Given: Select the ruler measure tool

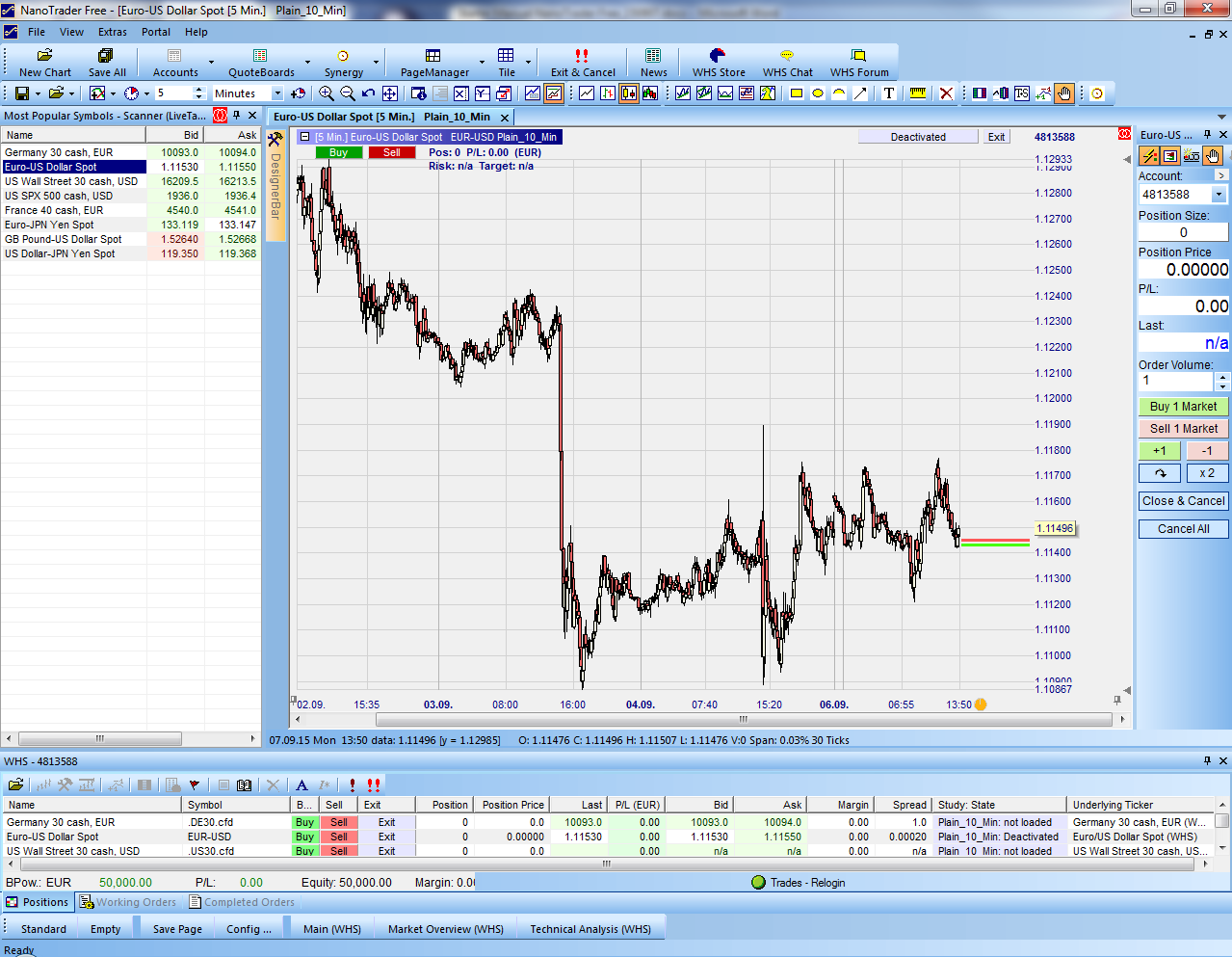Looking at the screenshot, I should (918, 93).
